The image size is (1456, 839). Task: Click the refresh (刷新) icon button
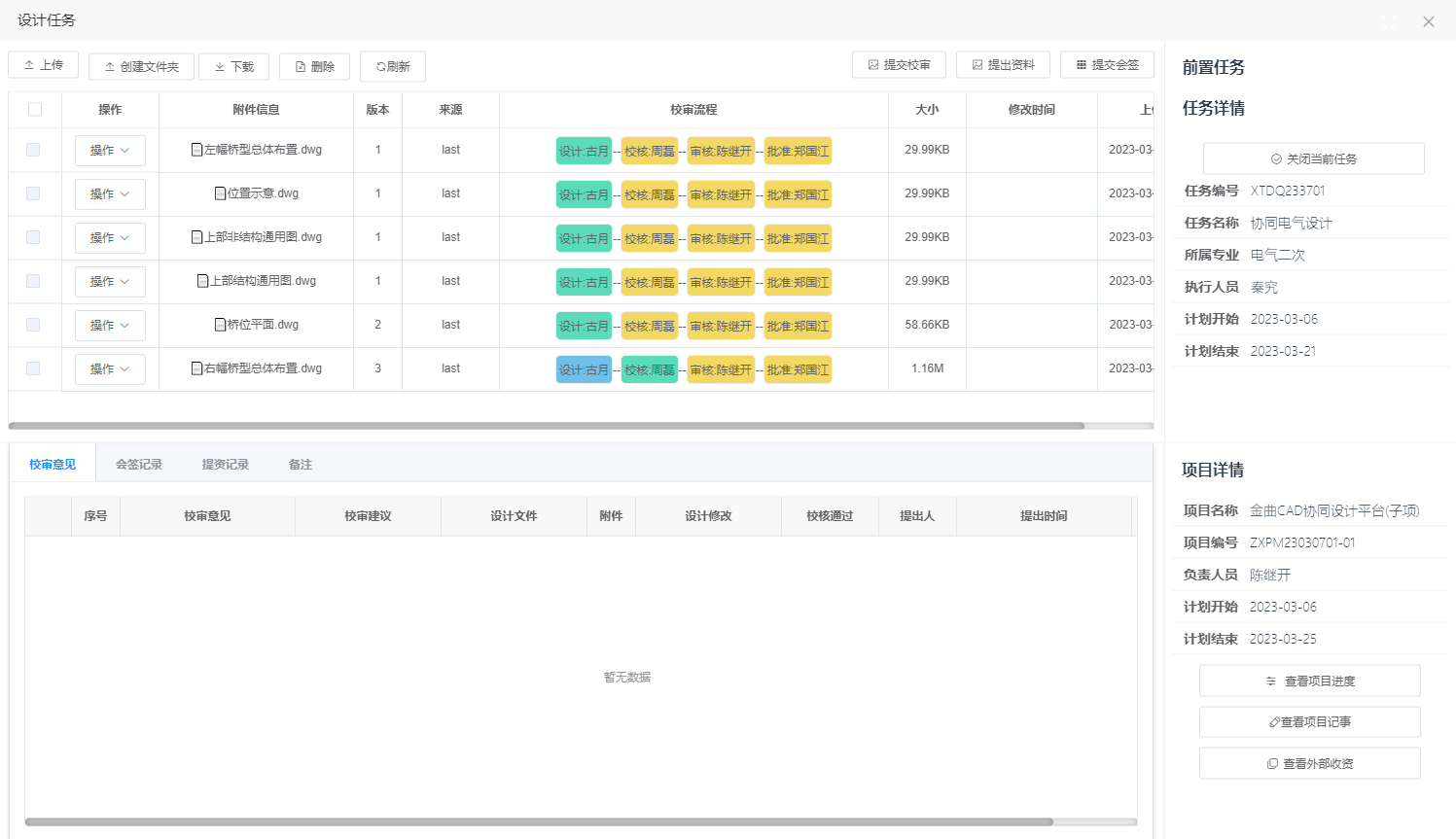click(380, 67)
